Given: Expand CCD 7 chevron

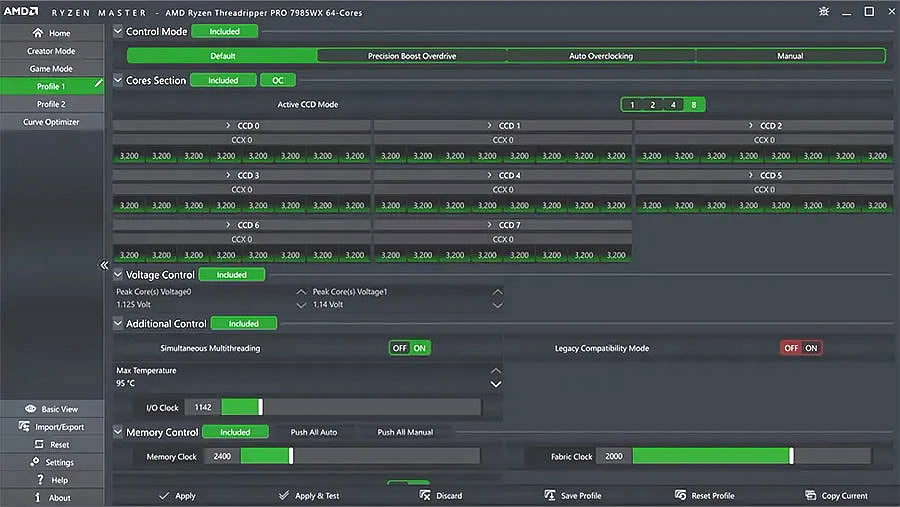Looking at the screenshot, I should point(489,225).
